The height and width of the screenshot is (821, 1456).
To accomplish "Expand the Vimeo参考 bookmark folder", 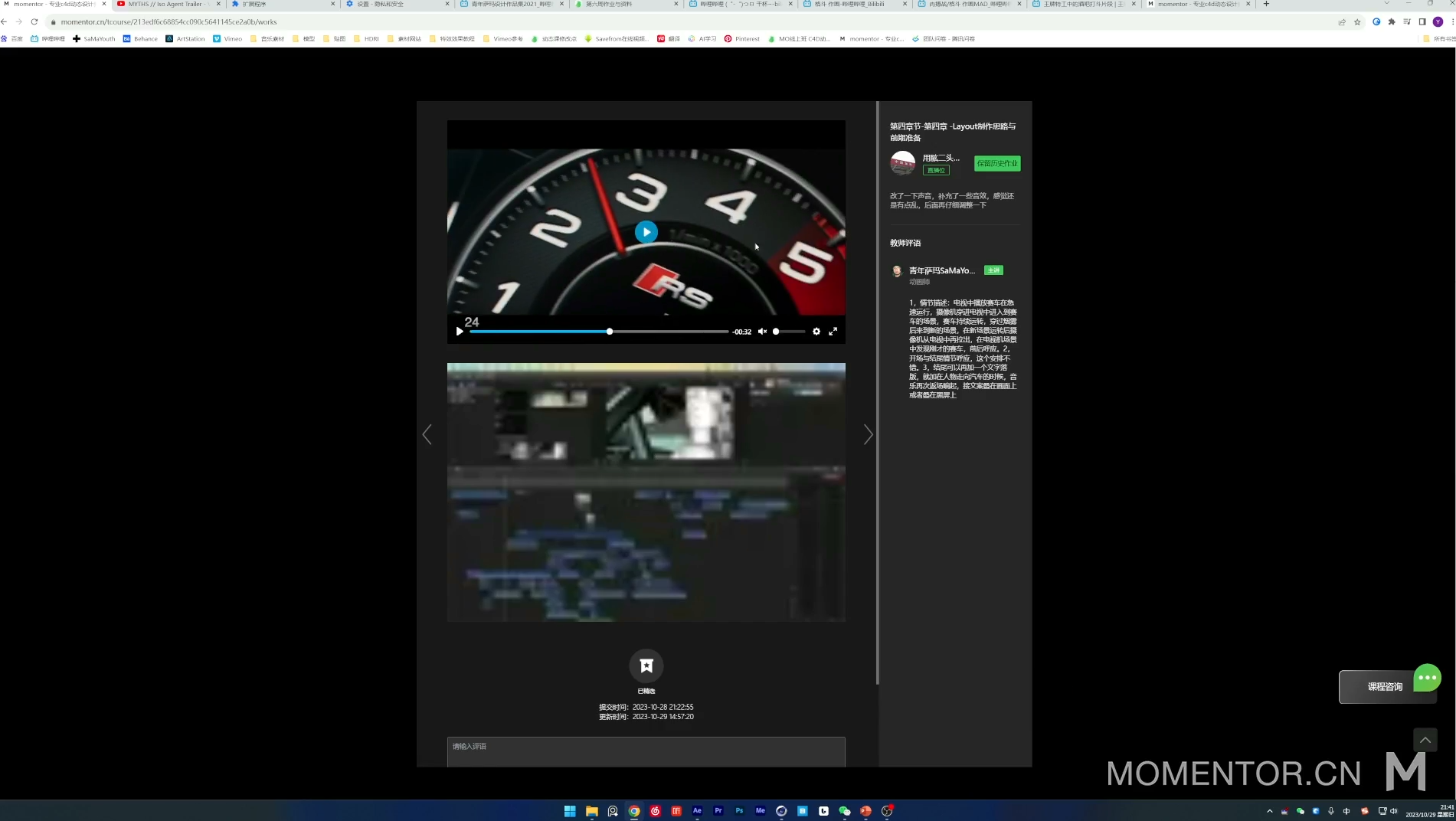I will (x=503, y=38).
